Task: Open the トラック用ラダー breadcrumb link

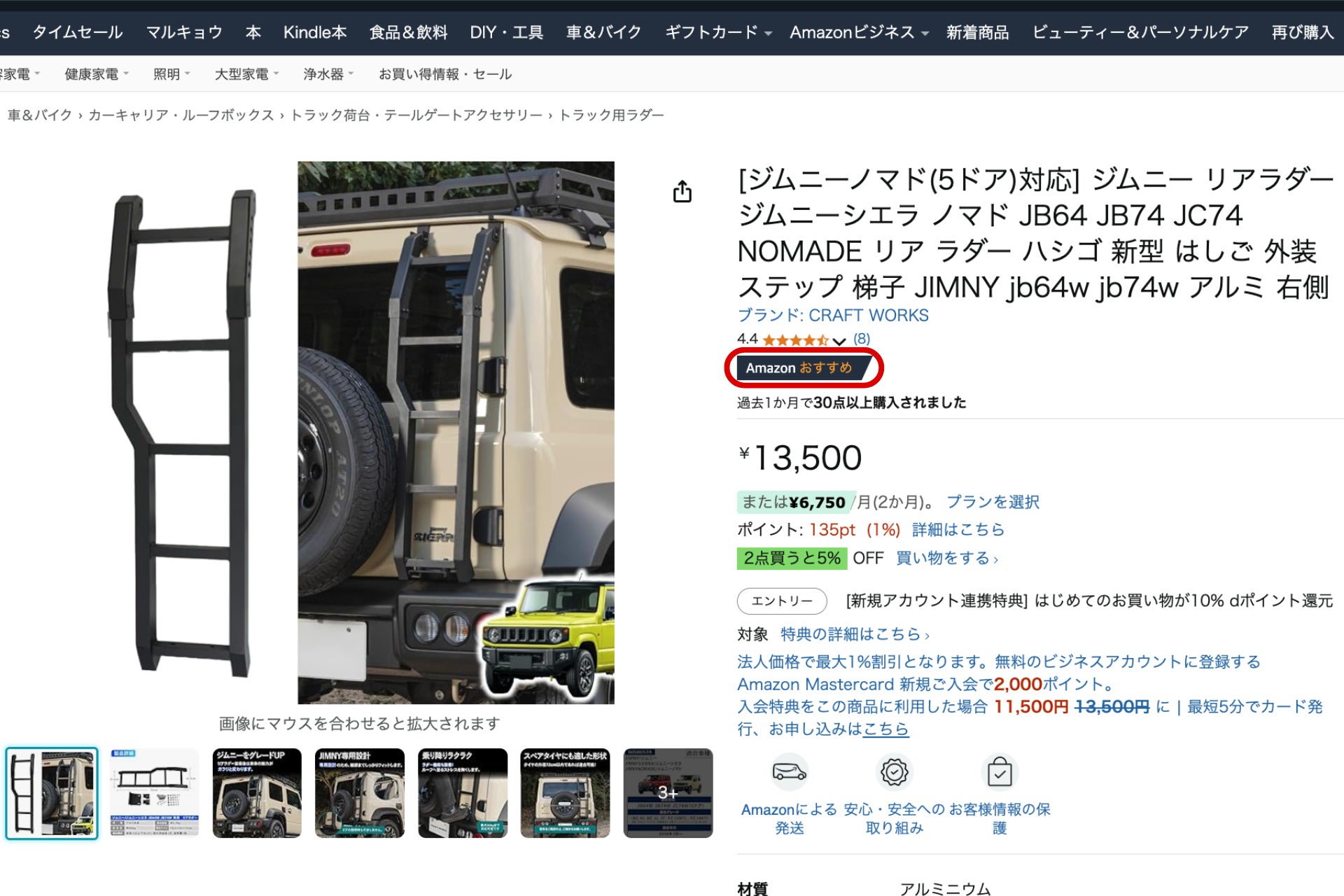Action: point(611,115)
